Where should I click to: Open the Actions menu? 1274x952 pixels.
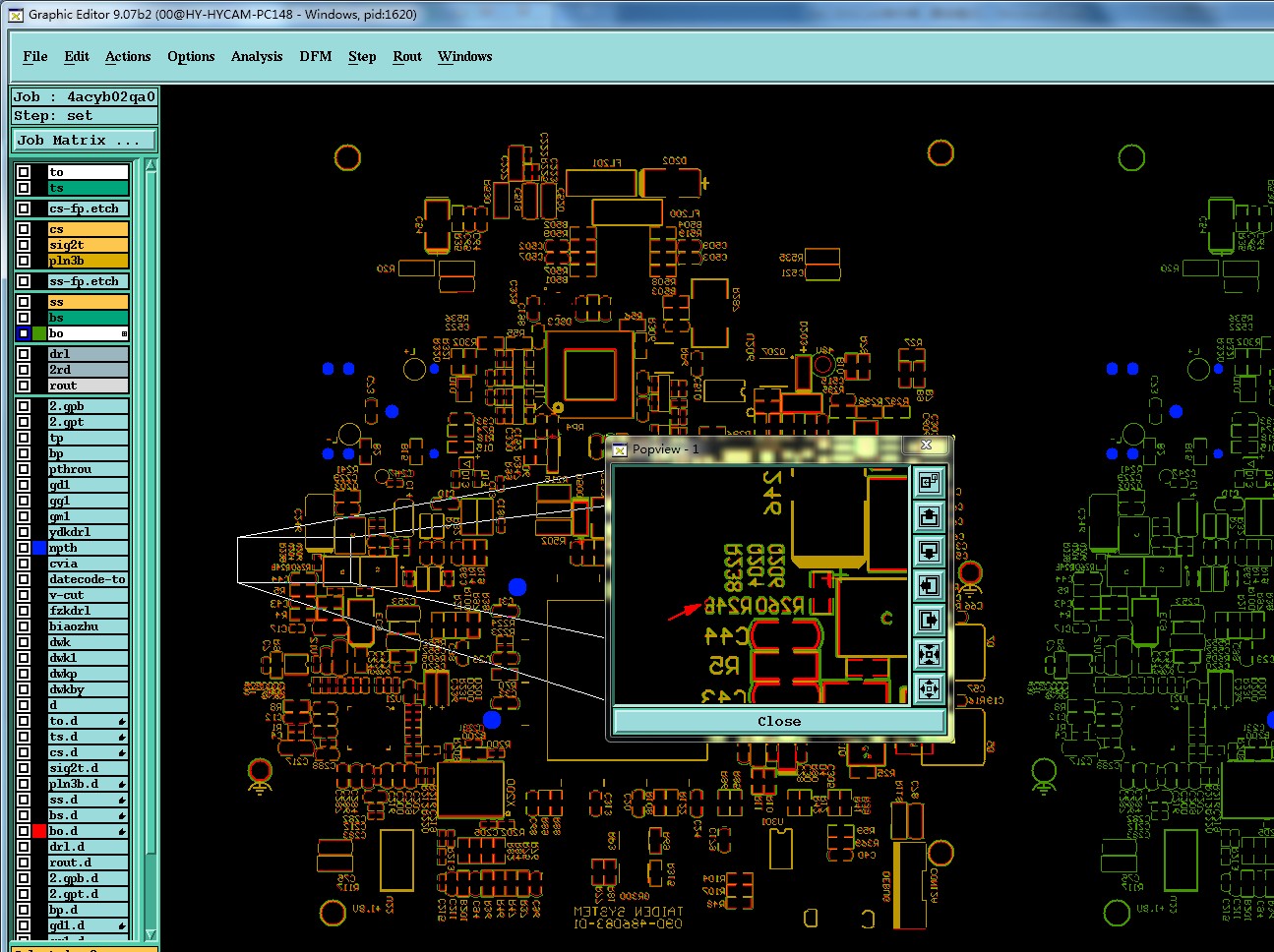click(x=128, y=57)
